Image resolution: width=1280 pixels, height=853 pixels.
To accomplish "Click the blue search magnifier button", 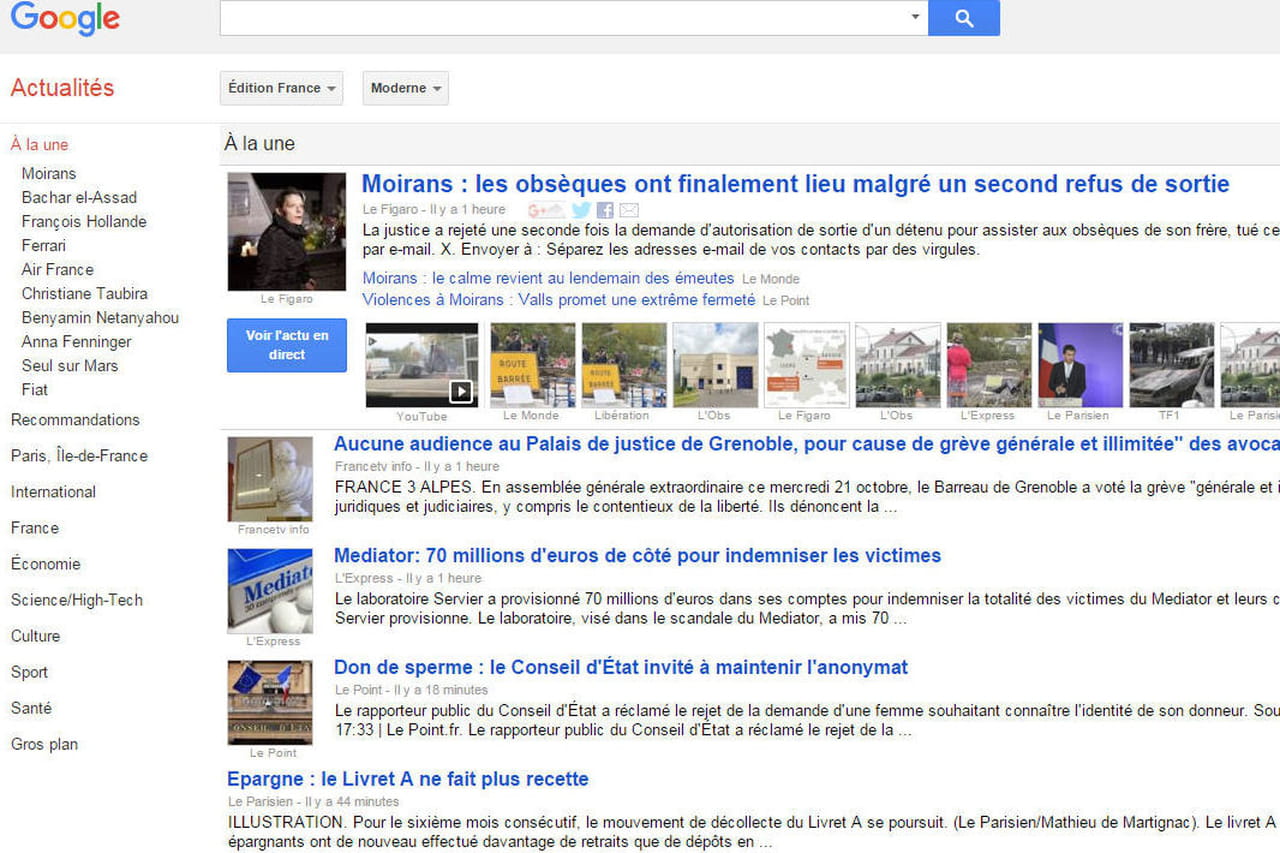I will (963, 18).
